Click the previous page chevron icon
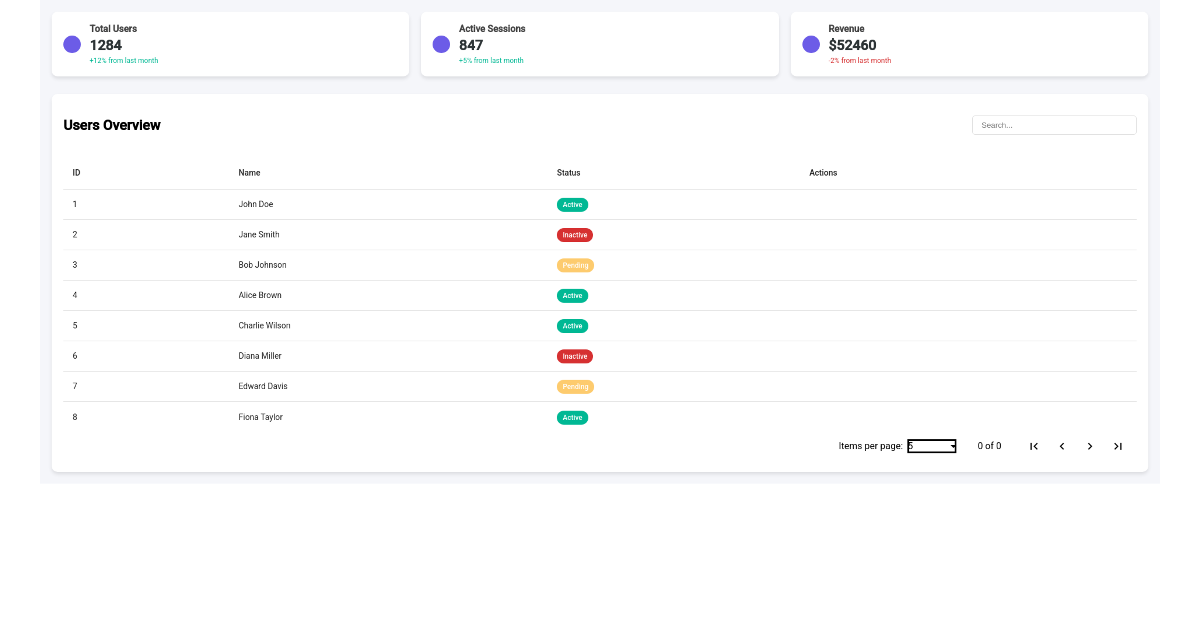Image resolution: width=1200 pixels, height=630 pixels. (x=1062, y=446)
